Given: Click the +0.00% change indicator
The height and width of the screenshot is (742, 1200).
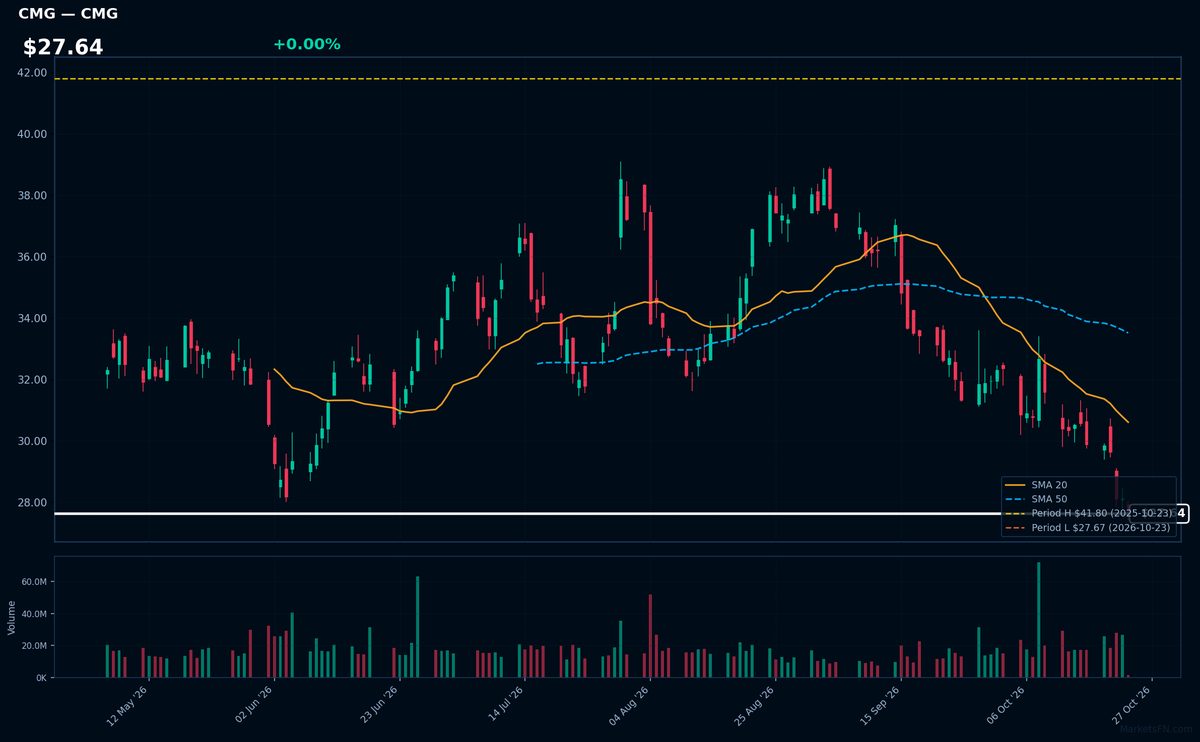Looking at the screenshot, I should coord(307,44).
